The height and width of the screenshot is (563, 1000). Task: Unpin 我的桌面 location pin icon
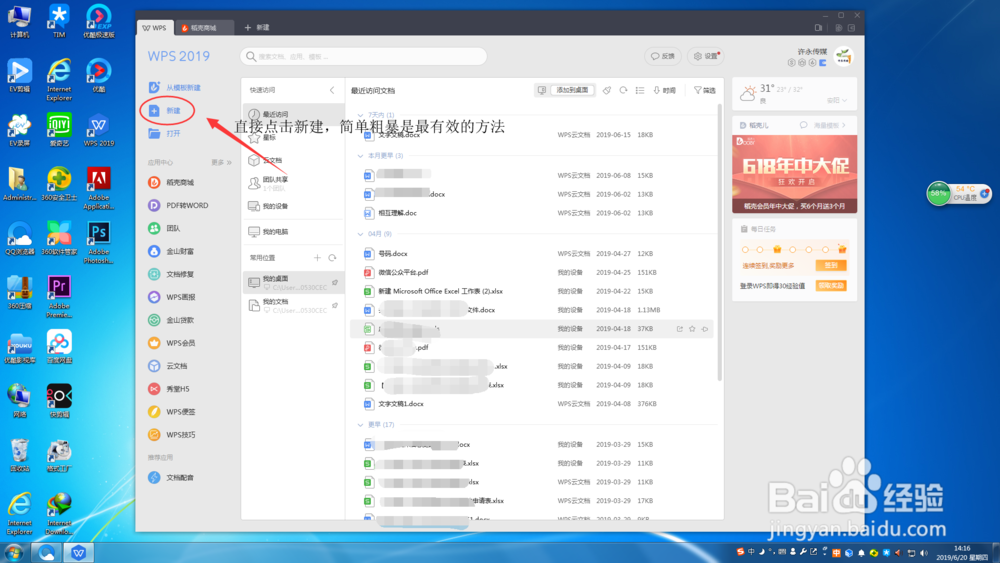(335, 282)
